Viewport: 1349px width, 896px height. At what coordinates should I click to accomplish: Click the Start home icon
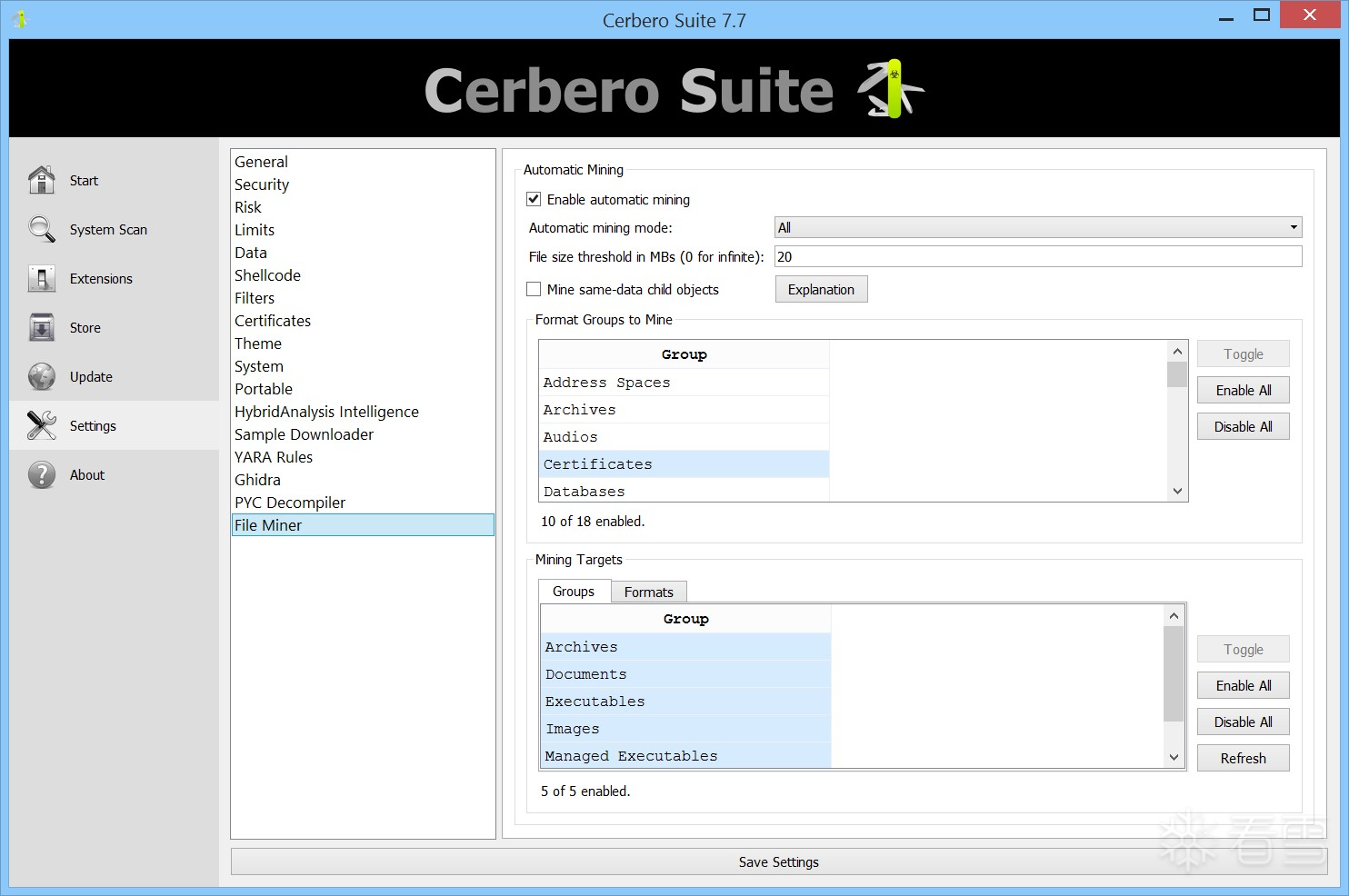(x=42, y=180)
